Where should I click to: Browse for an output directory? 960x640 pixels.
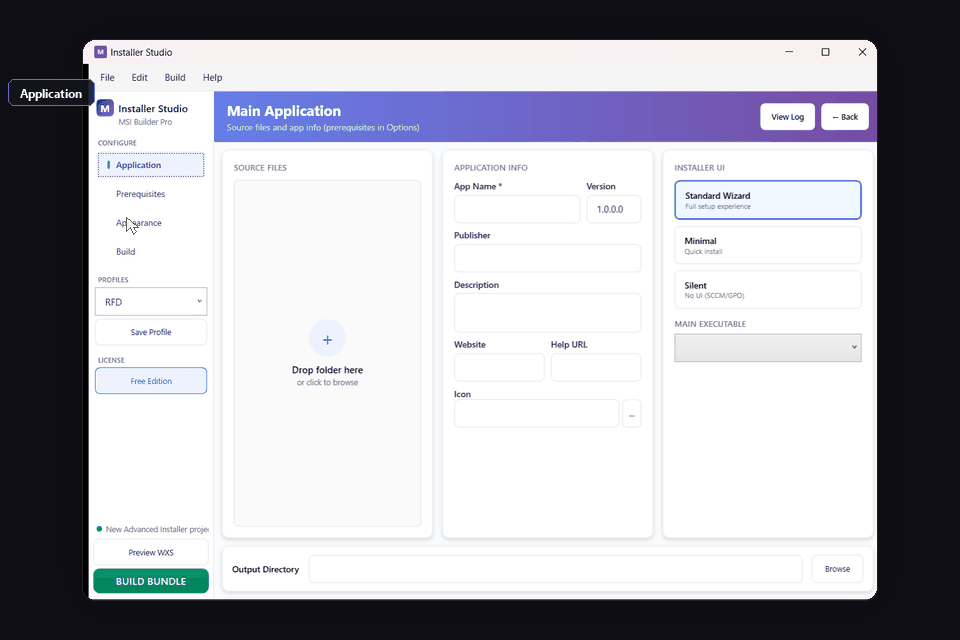[837, 569]
